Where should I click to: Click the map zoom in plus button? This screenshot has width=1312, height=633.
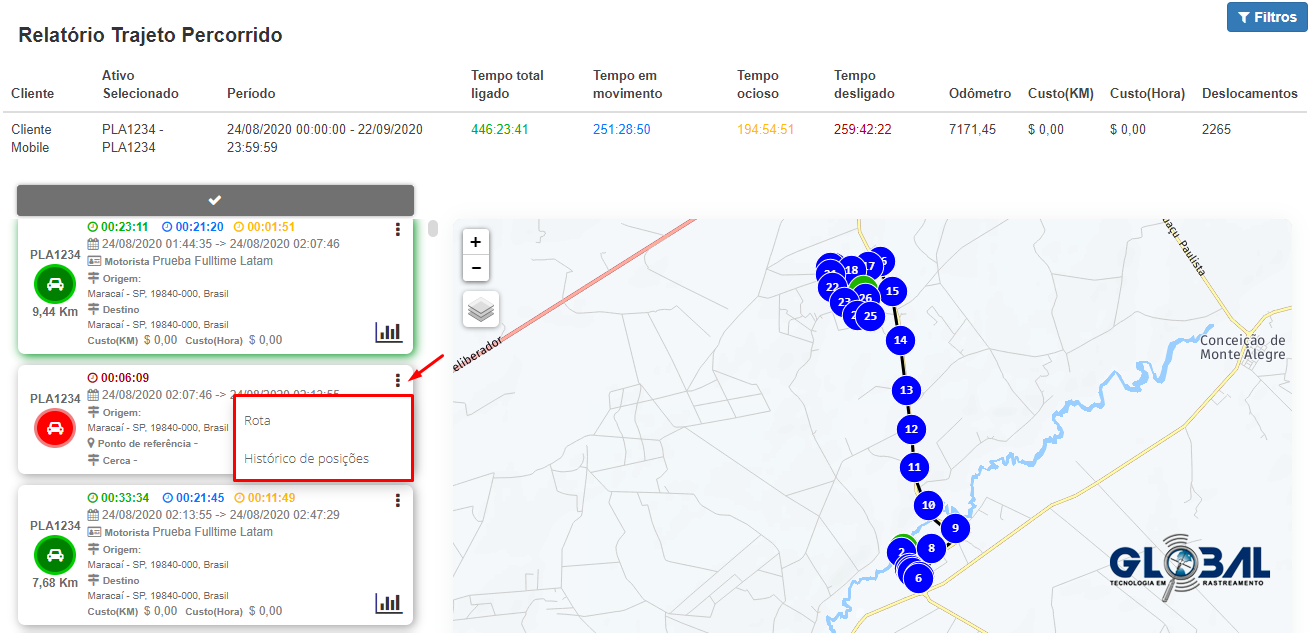pos(475,242)
